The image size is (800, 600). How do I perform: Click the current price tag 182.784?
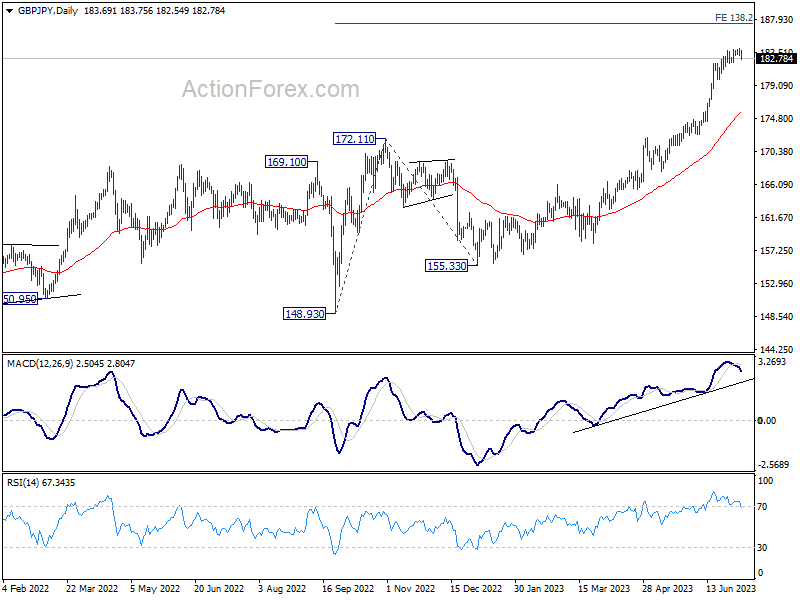coord(776,59)
